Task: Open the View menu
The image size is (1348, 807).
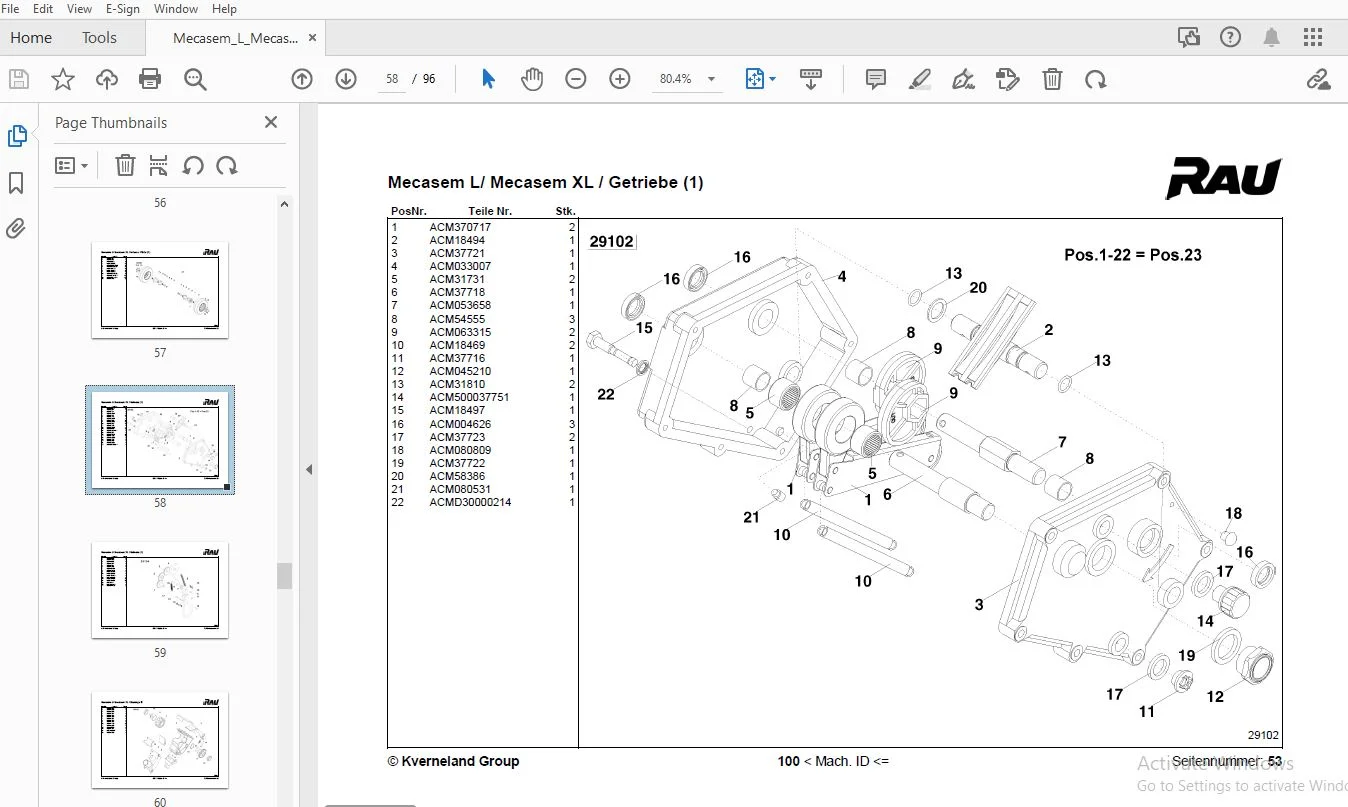Action: [79, 9]
